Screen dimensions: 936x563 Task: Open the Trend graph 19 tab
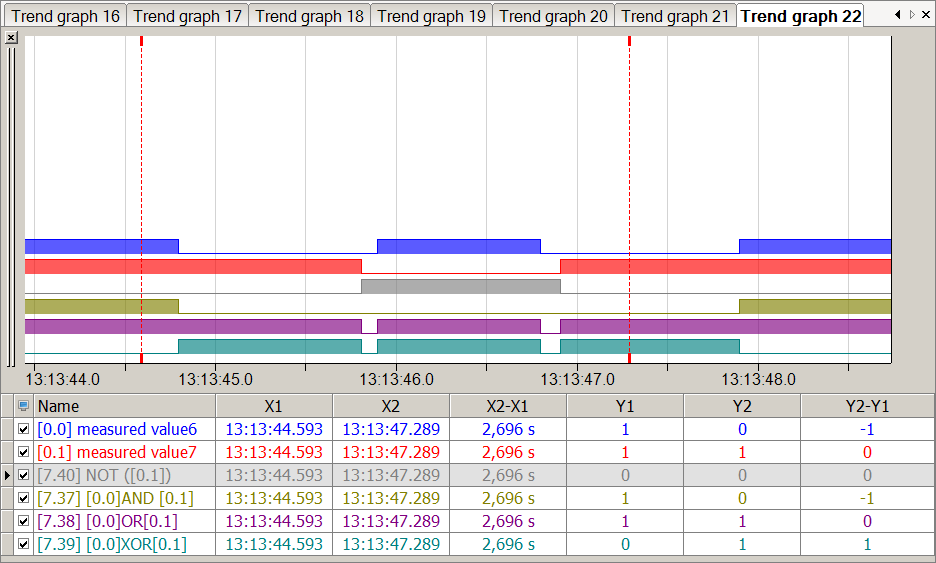(x=431, y=16)
